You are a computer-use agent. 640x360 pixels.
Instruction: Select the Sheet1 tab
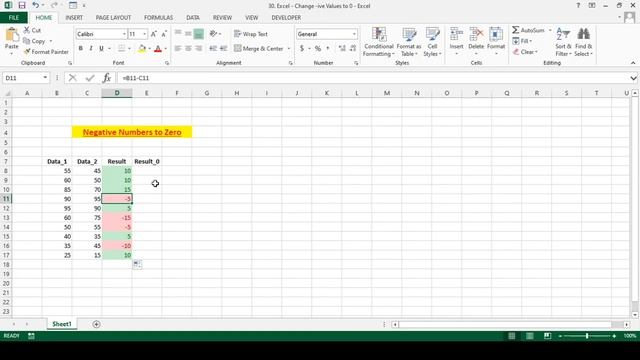62,324
